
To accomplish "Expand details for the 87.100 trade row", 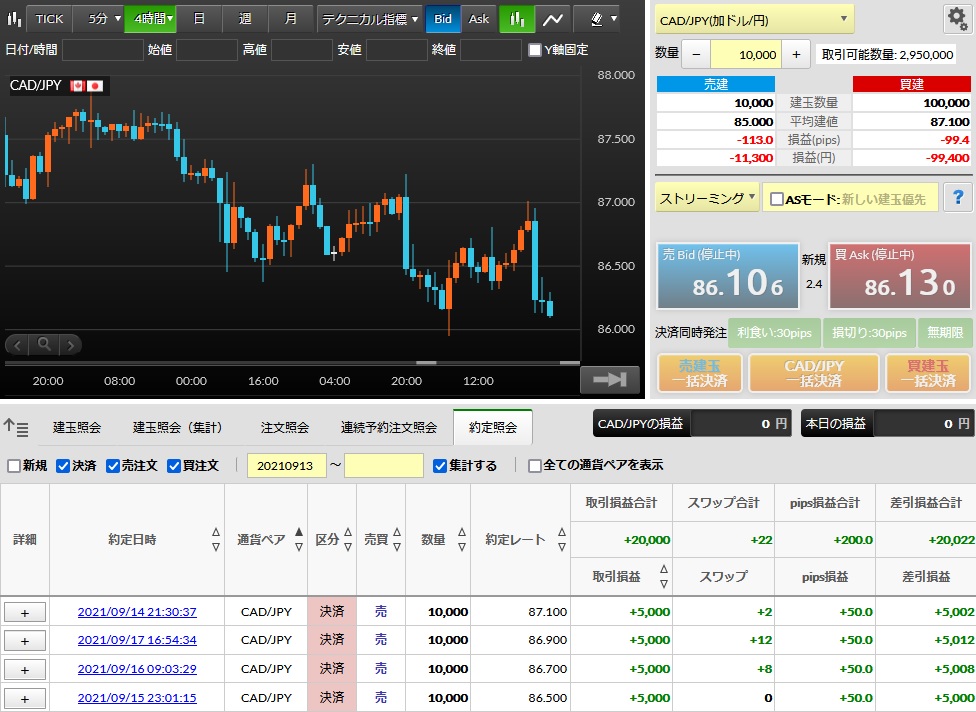I will tap(25, 612).
